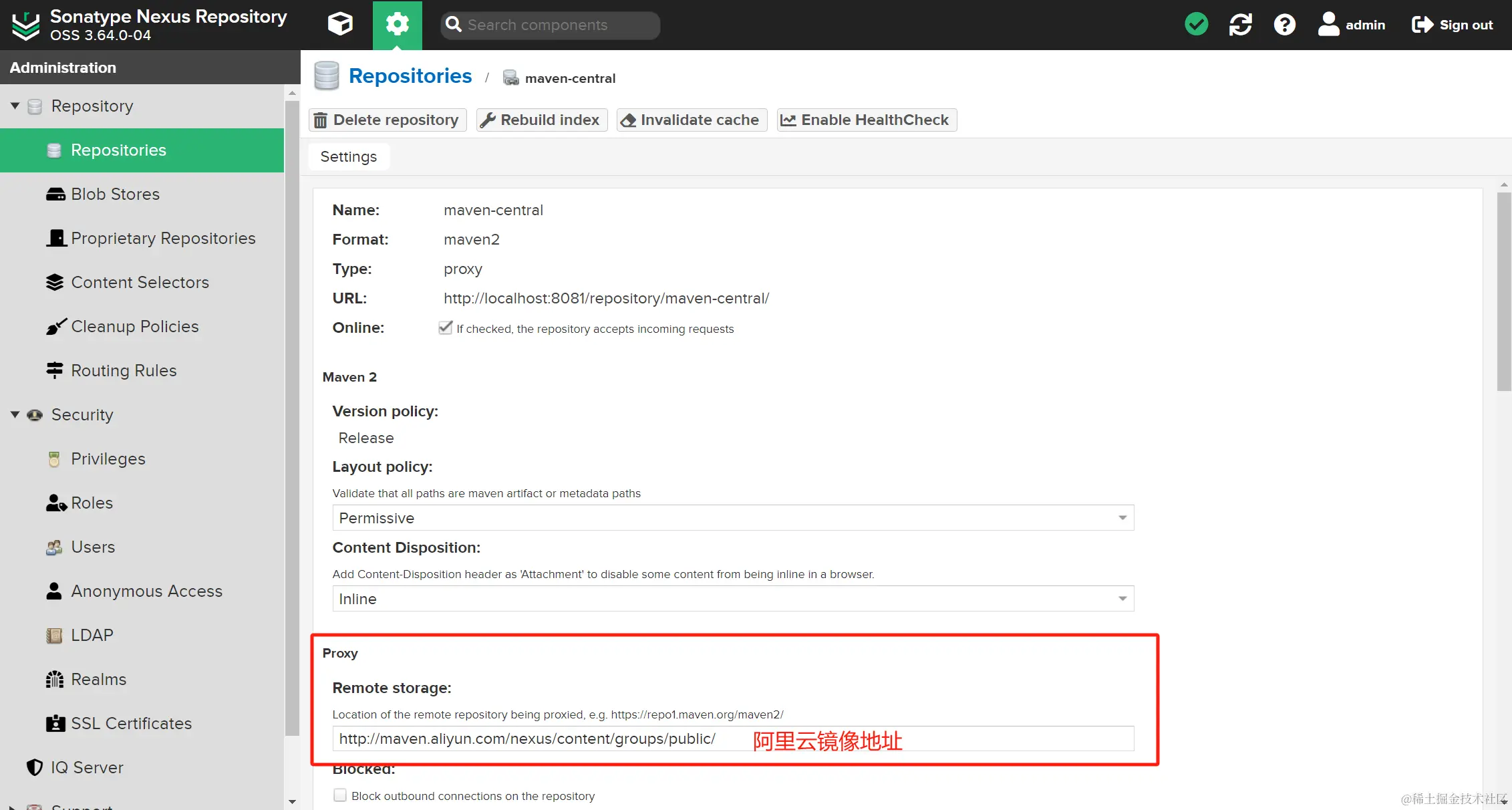Select the Settings tab
The image size is (1512, 810).
(348, 156)
